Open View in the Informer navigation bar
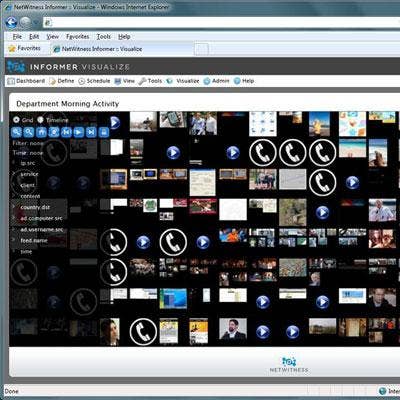Viewport: 400px width, 400px height. point(124,81)
